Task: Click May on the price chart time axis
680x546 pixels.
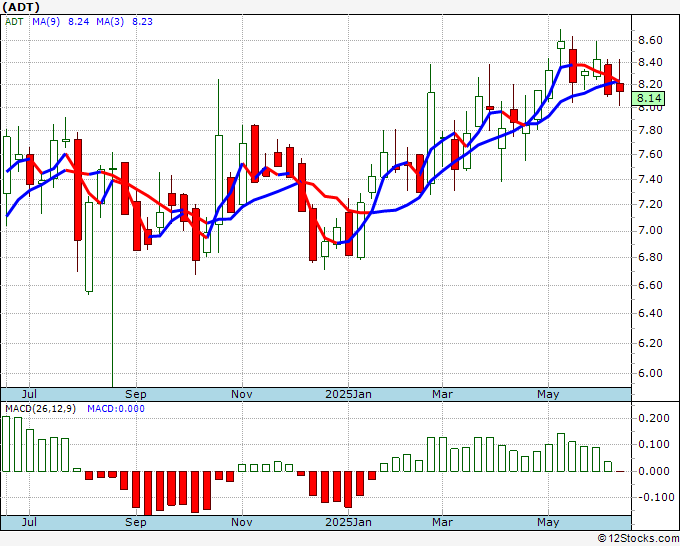Action: coord(548,394)
